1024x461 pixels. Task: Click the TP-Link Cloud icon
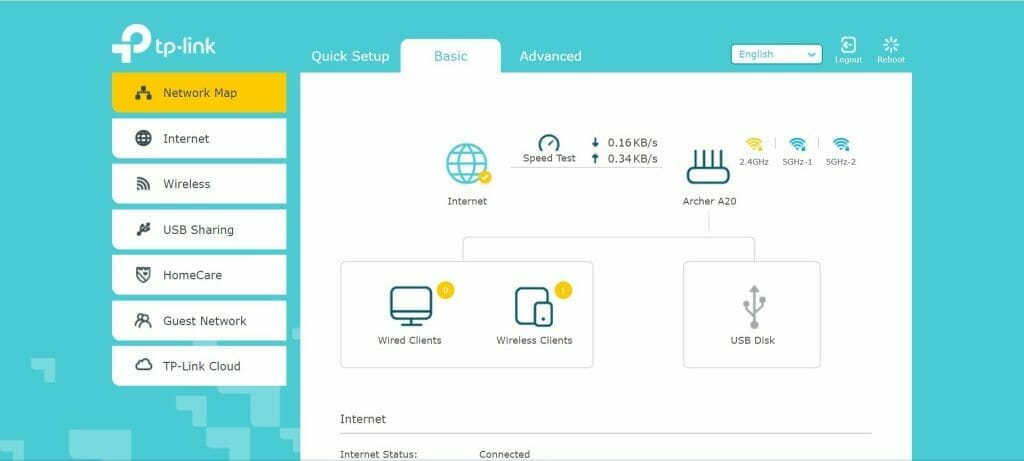coord(143,366)
